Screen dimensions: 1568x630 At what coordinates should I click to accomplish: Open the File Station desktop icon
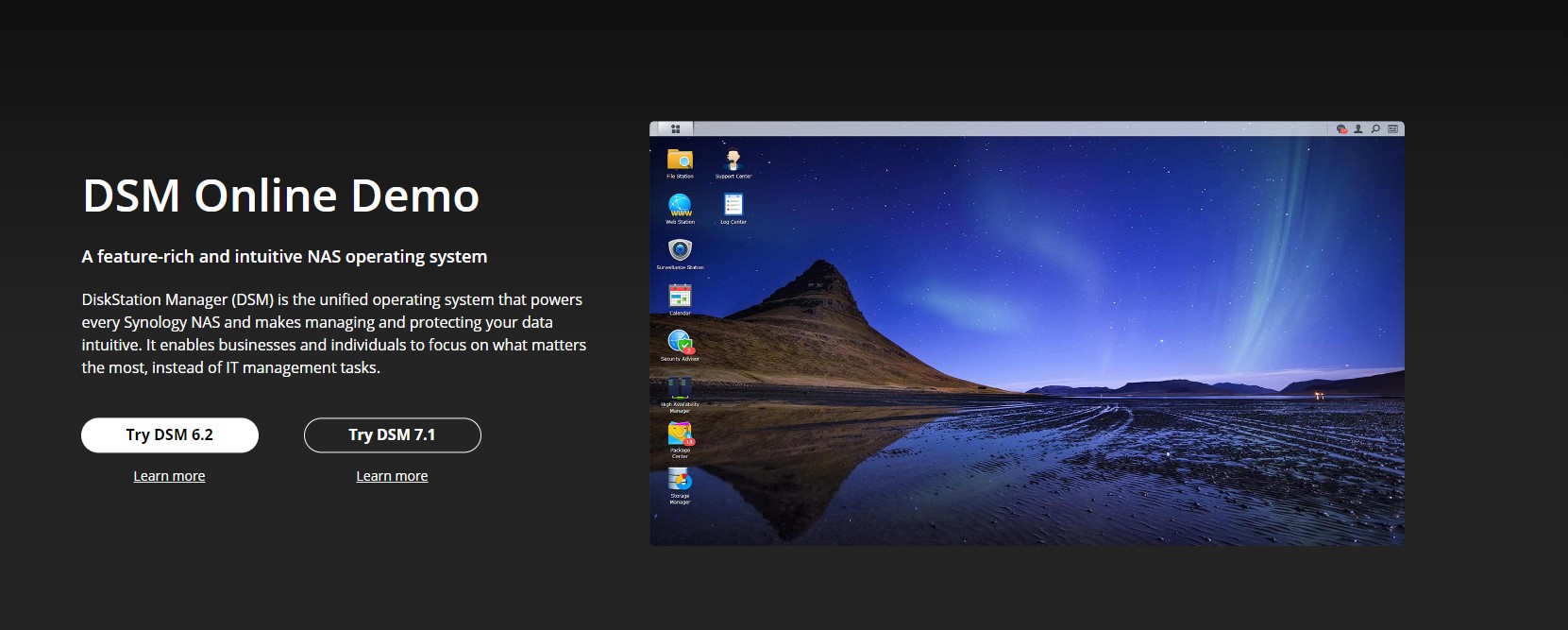(x=680, y=162)
